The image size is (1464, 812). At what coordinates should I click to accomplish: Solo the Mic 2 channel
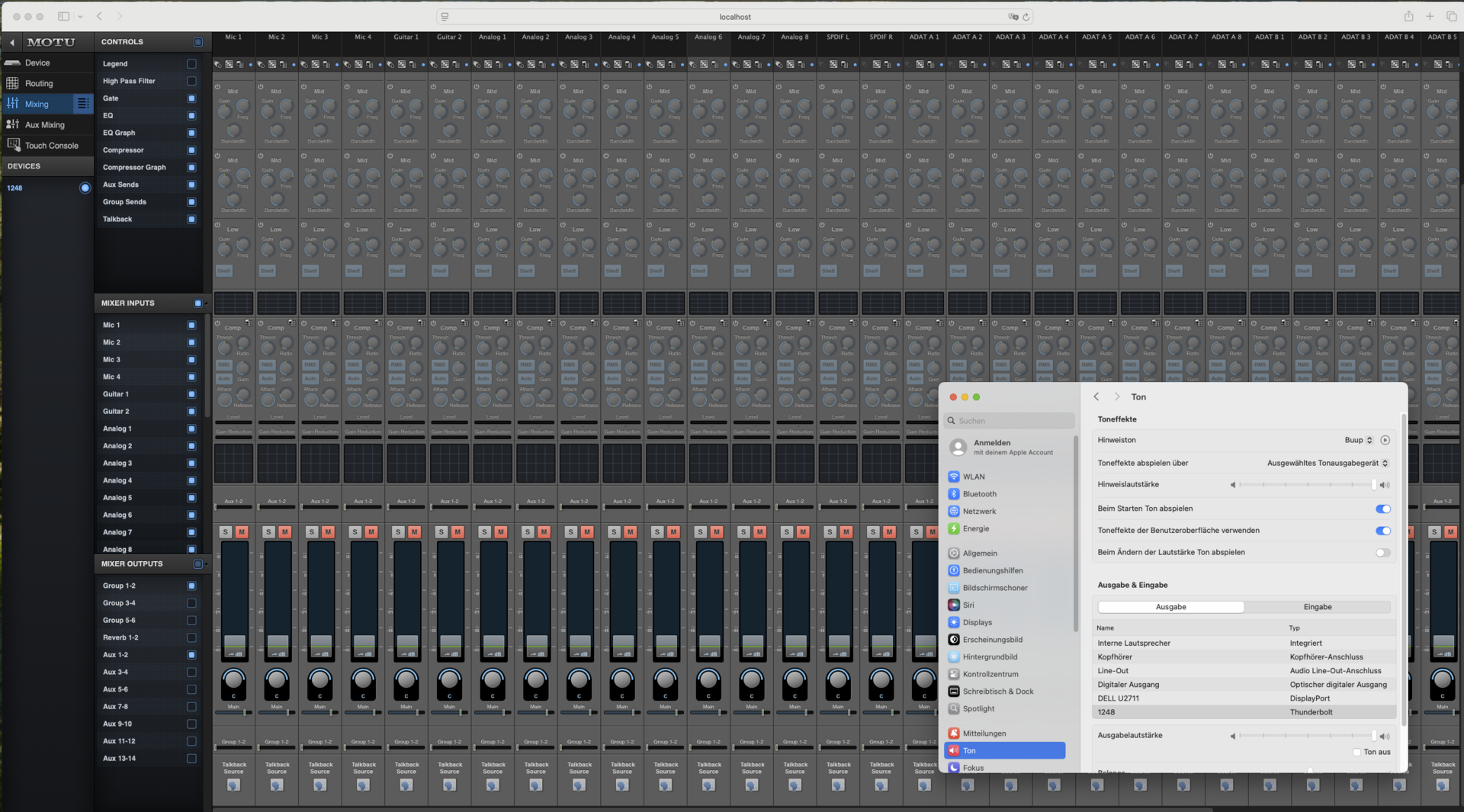[268, 532]
